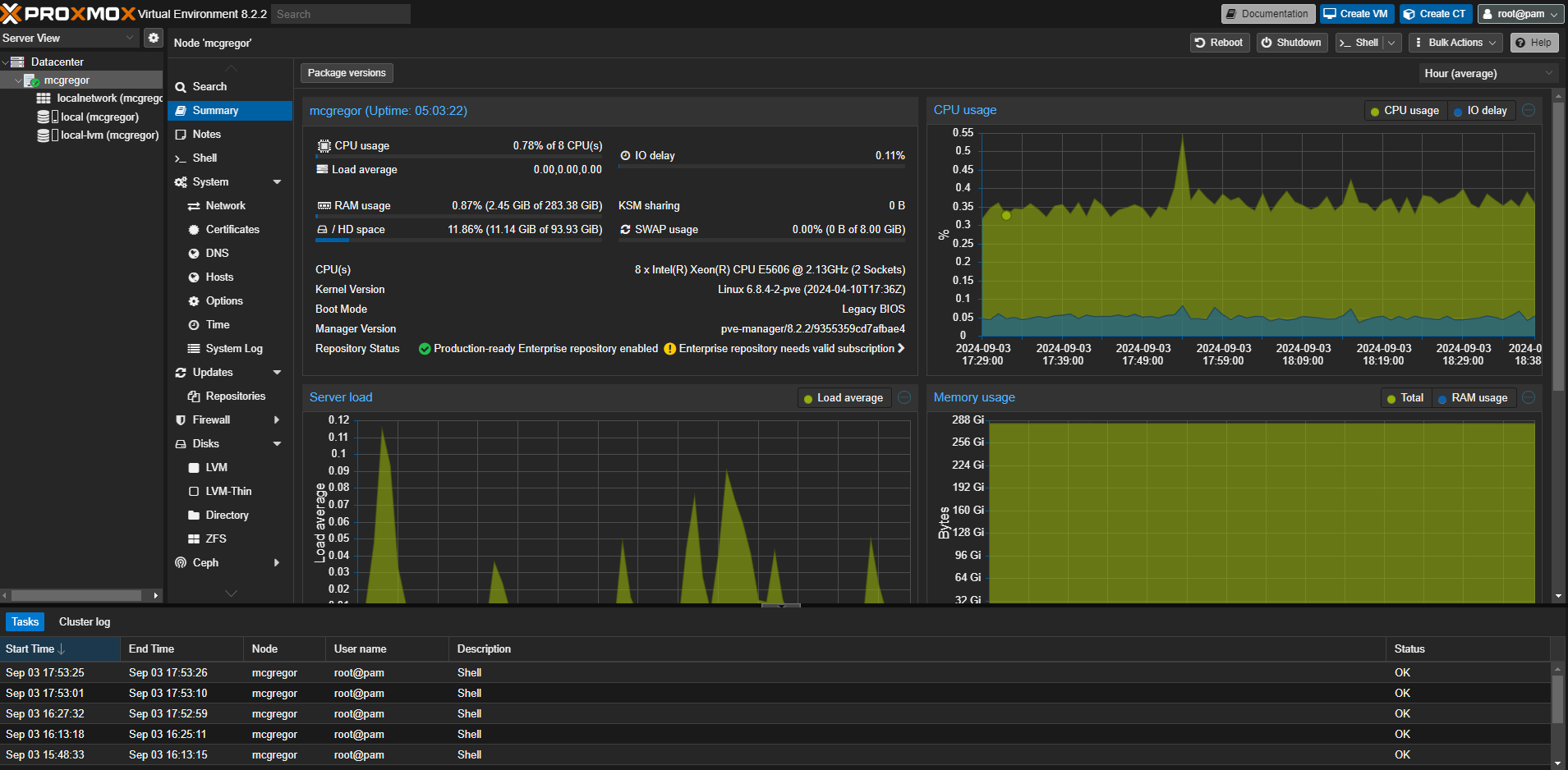
Task: Toggle RAM usage series legend
Action: pyautogui.click(x=1473, y=398)
